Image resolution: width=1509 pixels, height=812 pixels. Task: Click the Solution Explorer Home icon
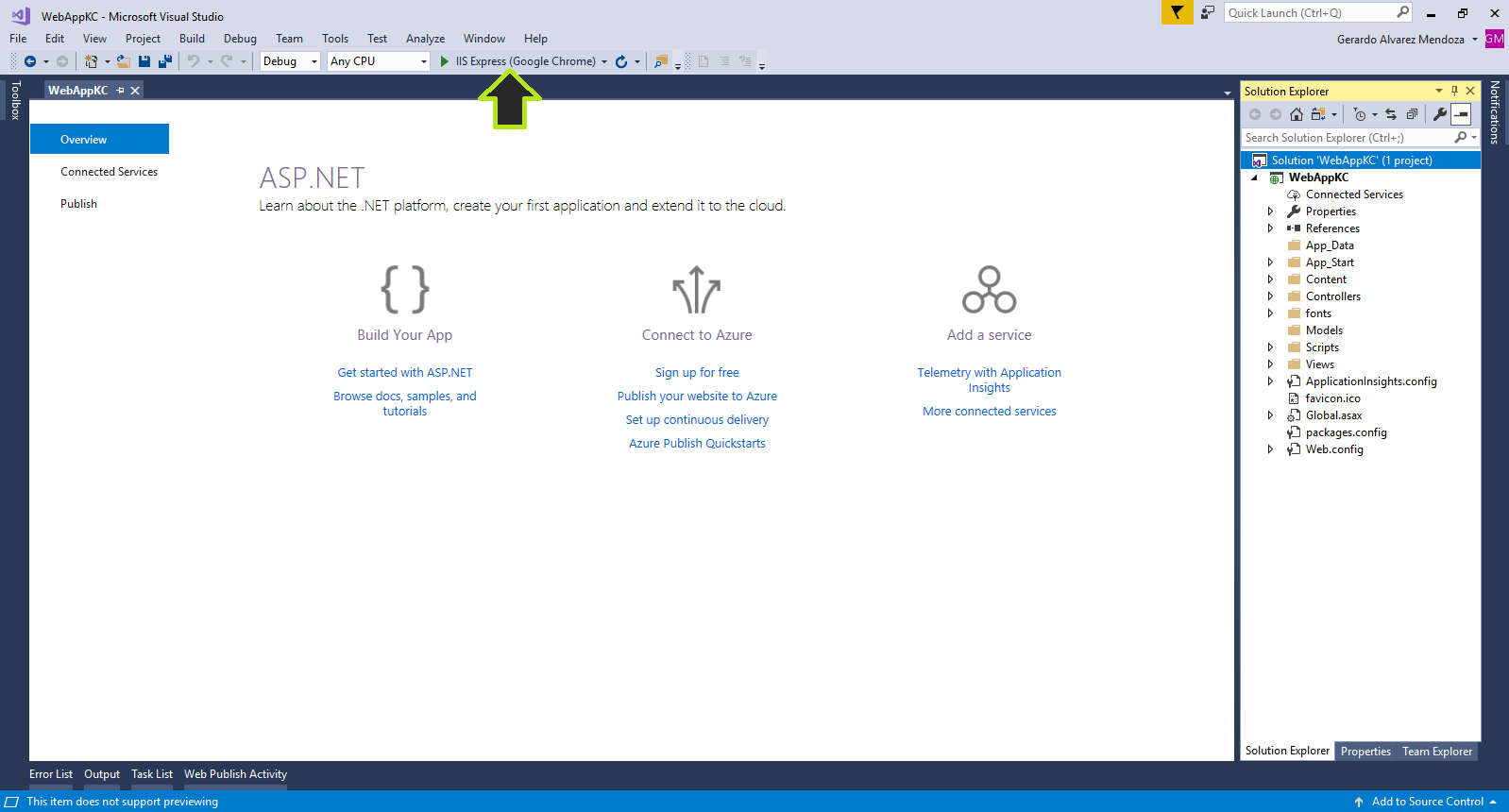pyautogui.click(x=1297, y=114)
